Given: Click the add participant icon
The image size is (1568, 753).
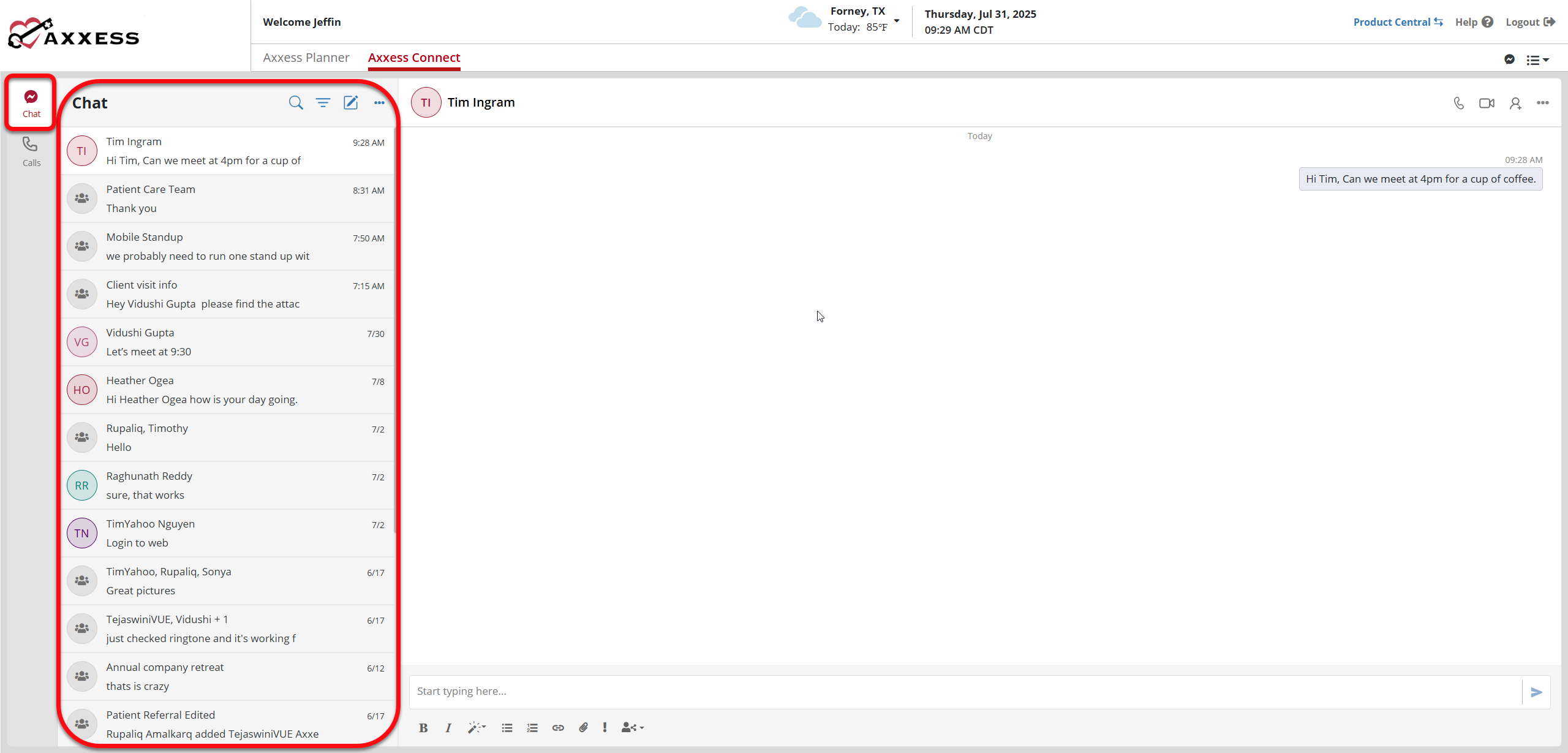Looking at the screenshot, I should click(1515, 103).
